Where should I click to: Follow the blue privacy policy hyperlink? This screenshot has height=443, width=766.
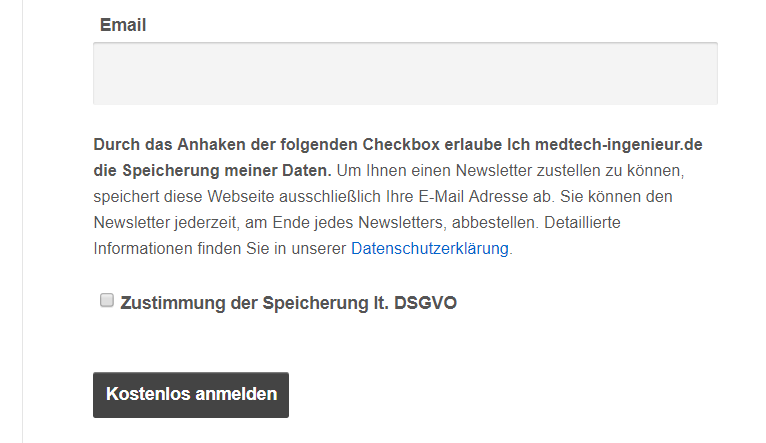(x=429, y=248)
